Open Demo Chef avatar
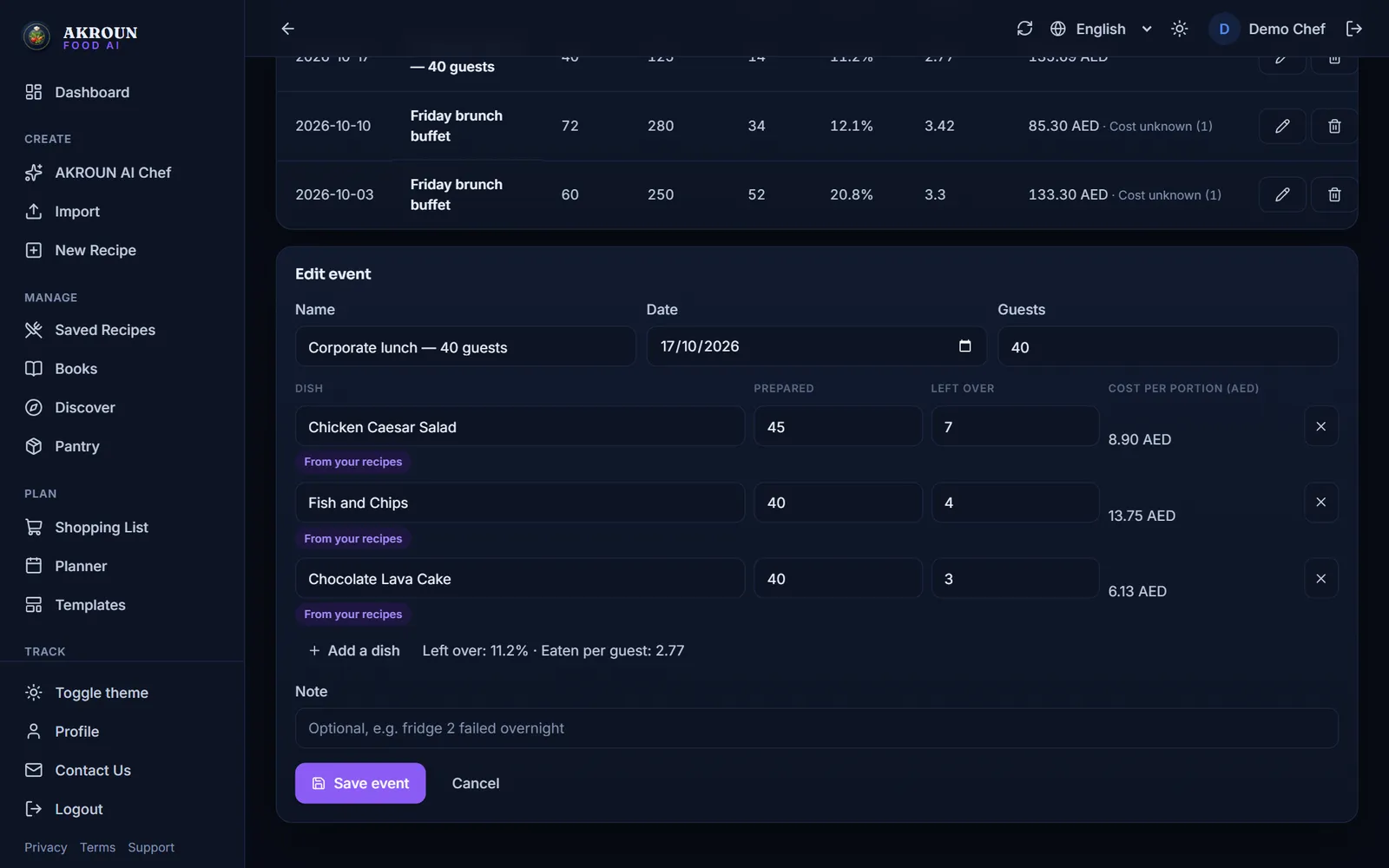Viewport: 1389px width, 868px height. pyautogui.click(x=1224, y=29)
